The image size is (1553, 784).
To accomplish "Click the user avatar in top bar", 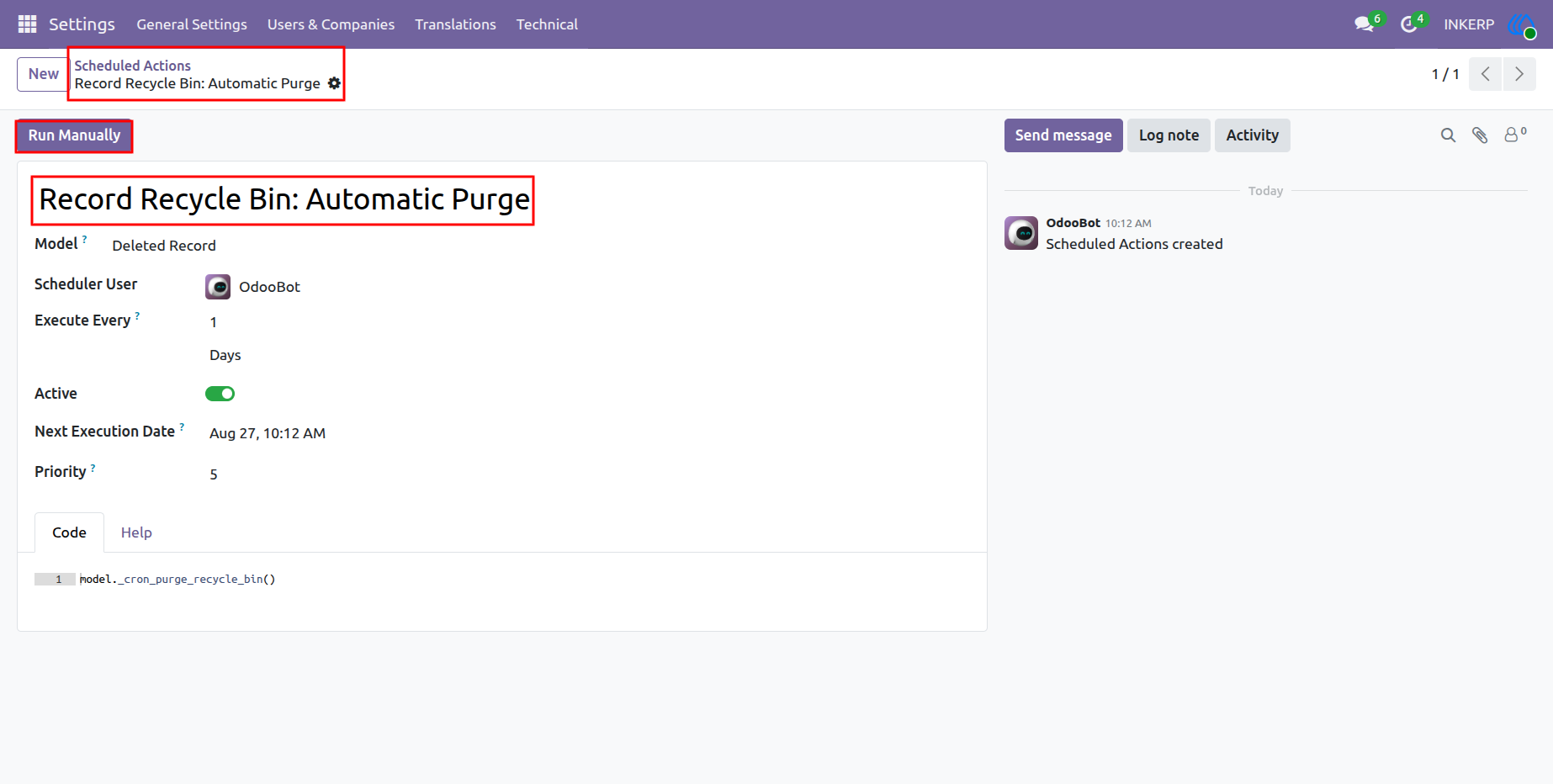I will click(x=1522, y=25).
